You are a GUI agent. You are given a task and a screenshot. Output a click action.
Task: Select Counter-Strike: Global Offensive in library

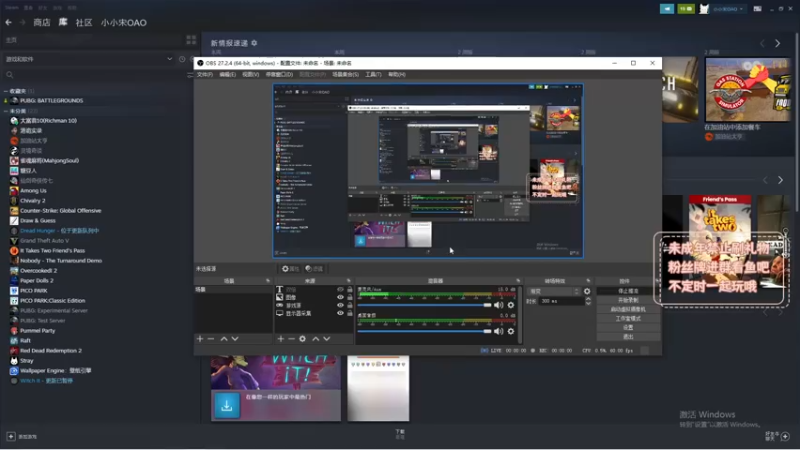tap(61, 210)
